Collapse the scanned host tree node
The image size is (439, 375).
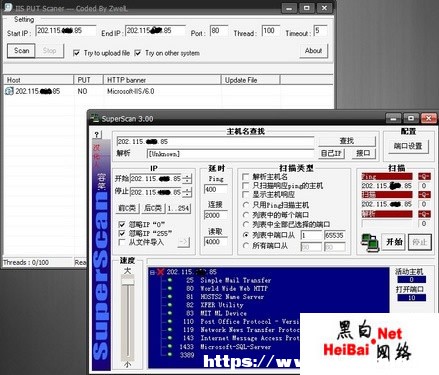pos(152,272)
